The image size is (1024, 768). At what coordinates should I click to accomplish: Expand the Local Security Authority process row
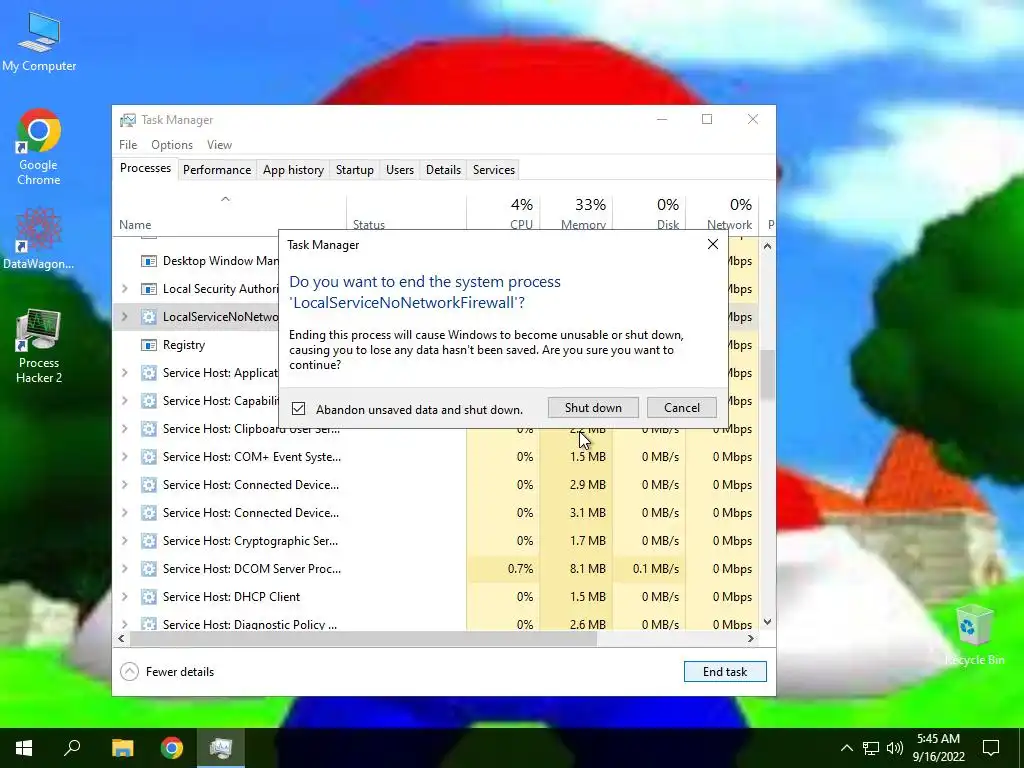point(125,289)
